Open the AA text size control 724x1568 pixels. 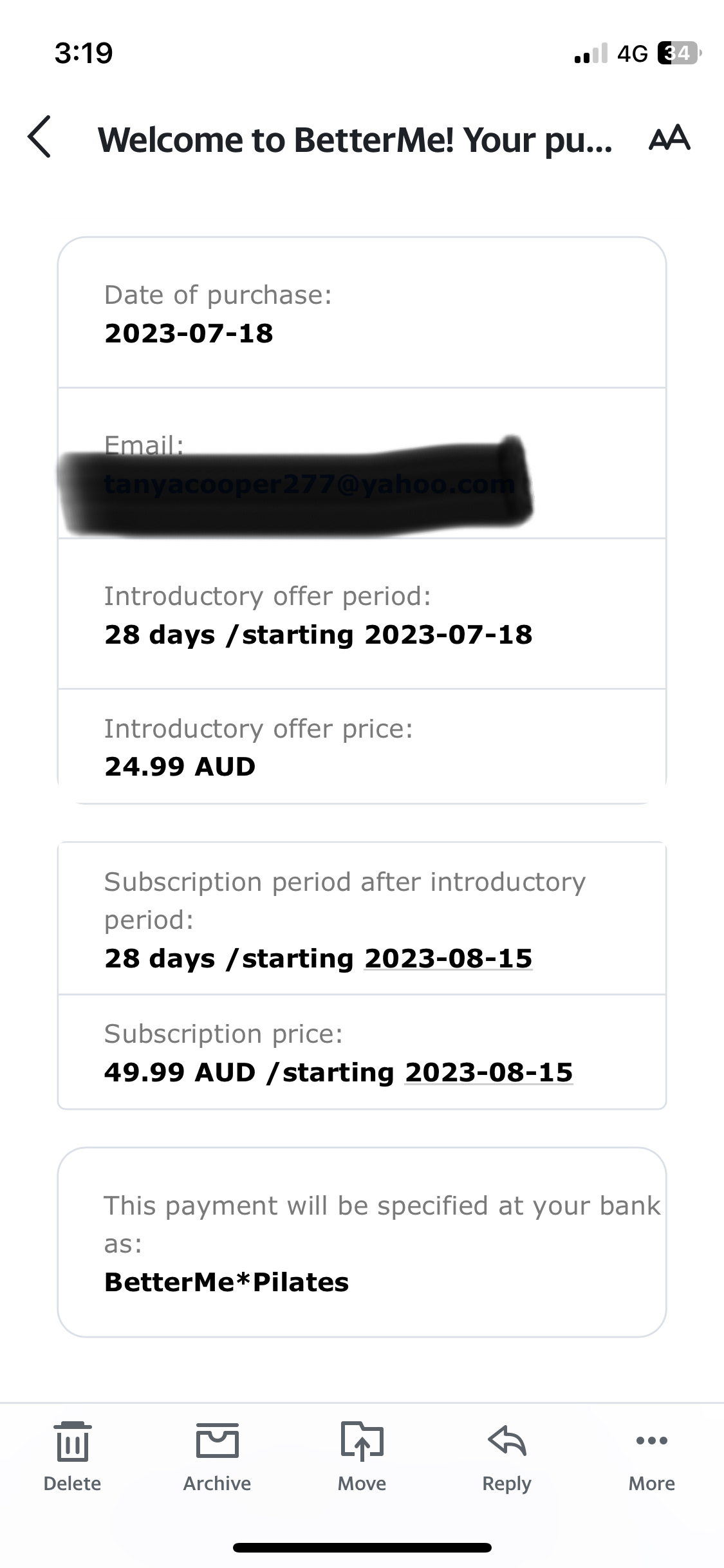coord(669,138)
